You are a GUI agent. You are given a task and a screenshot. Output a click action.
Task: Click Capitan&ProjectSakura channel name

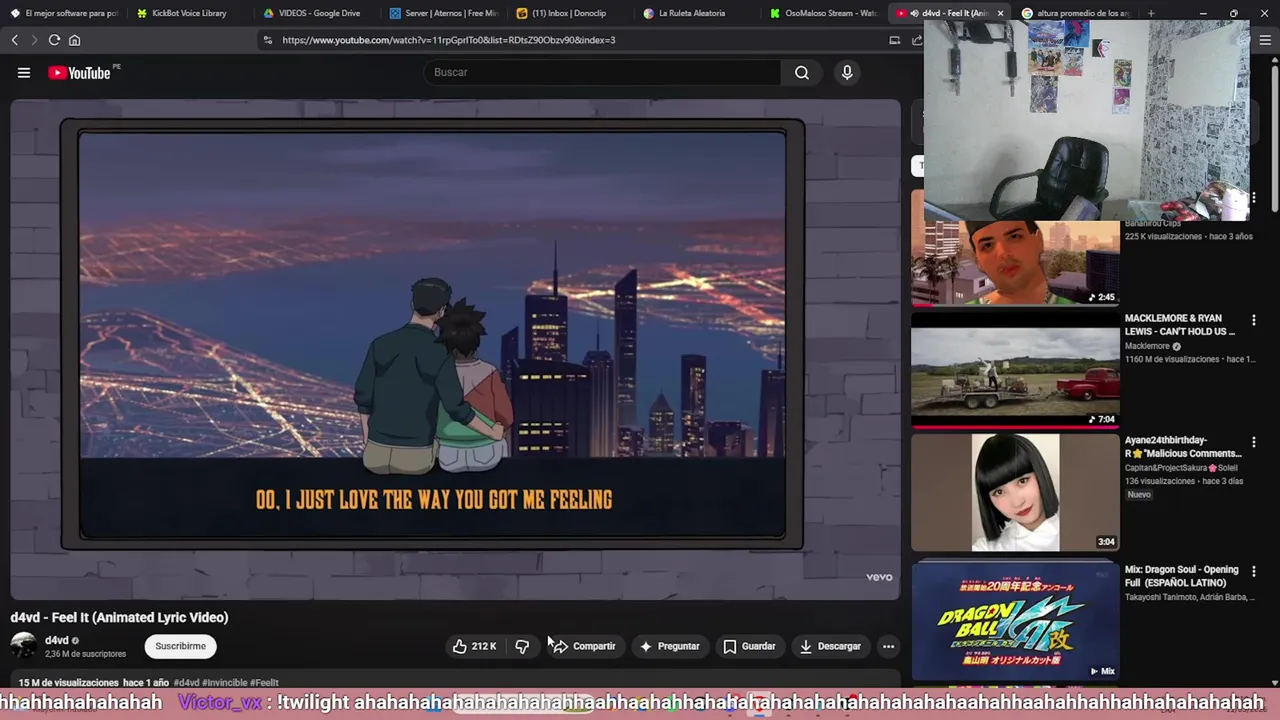pos(1181,468)
